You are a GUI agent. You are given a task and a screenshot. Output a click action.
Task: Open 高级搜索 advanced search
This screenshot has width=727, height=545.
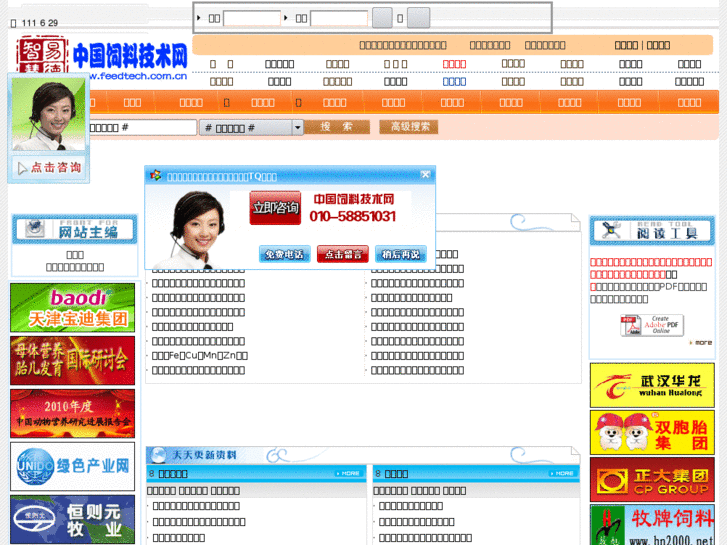click(x=408, y=127)
